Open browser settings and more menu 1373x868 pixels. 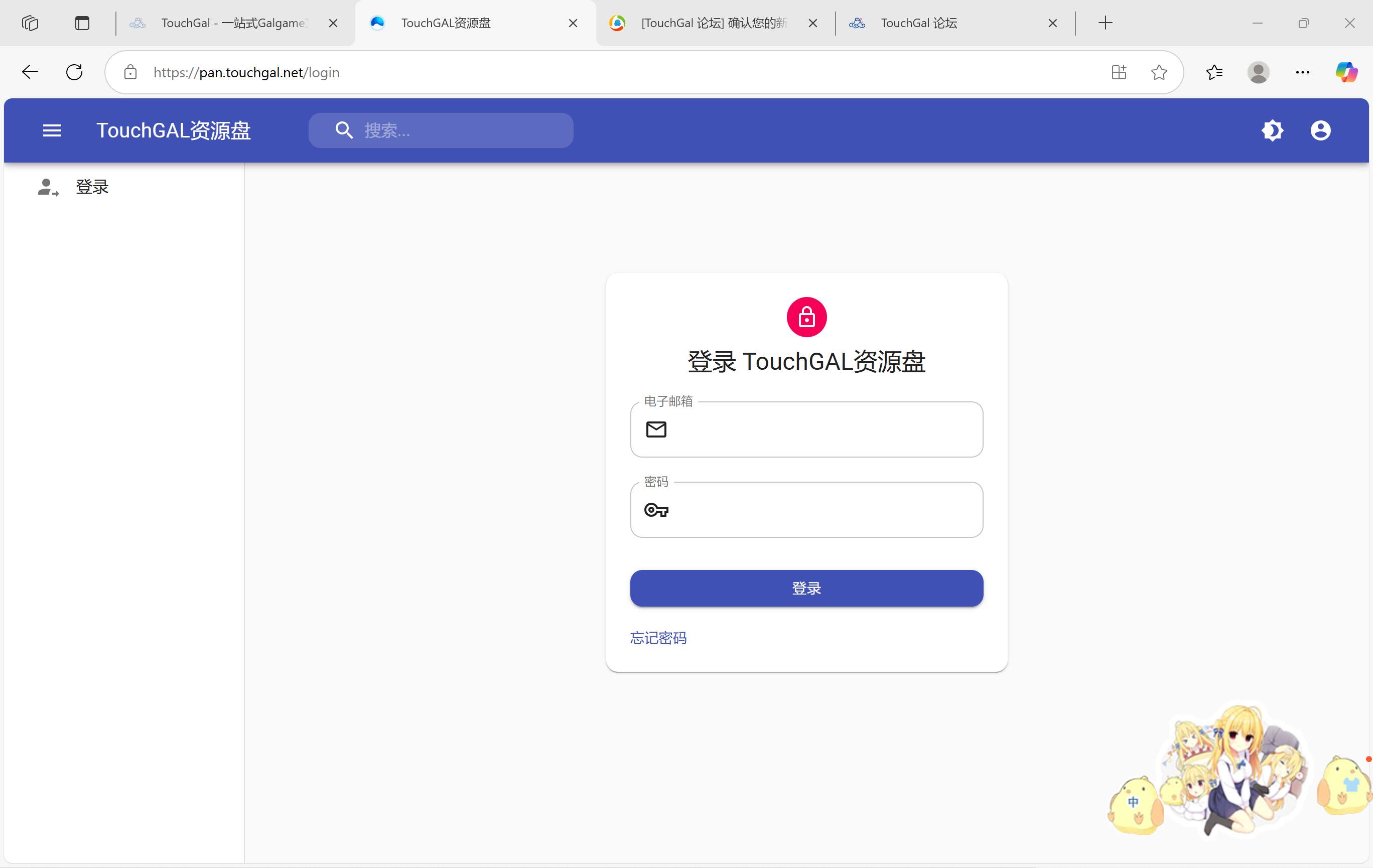pos(1302,72)
